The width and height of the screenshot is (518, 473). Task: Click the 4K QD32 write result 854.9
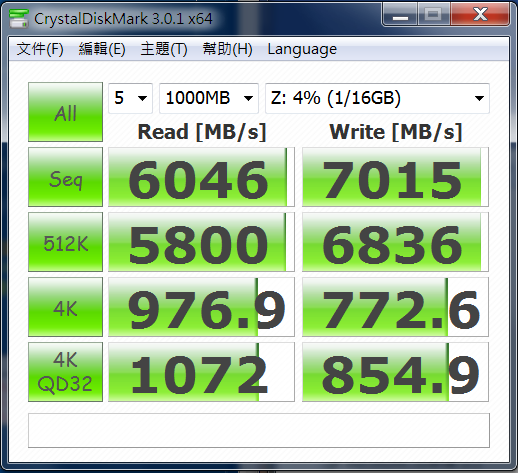click(395, 372)
